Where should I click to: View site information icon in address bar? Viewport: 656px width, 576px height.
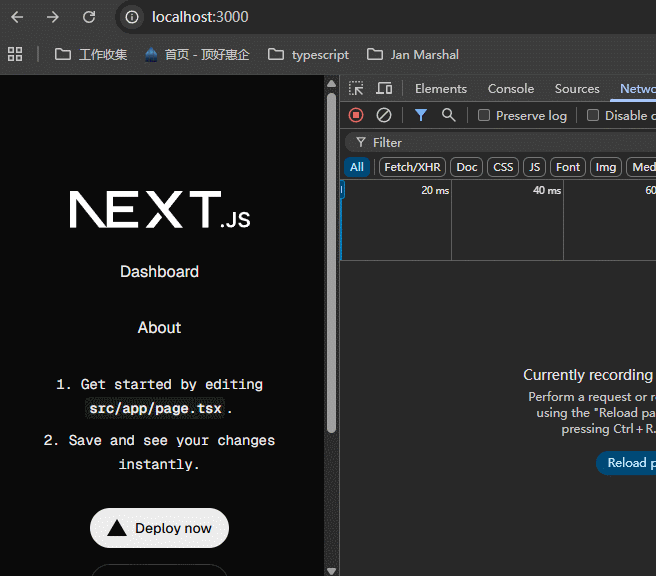(131, 17)
